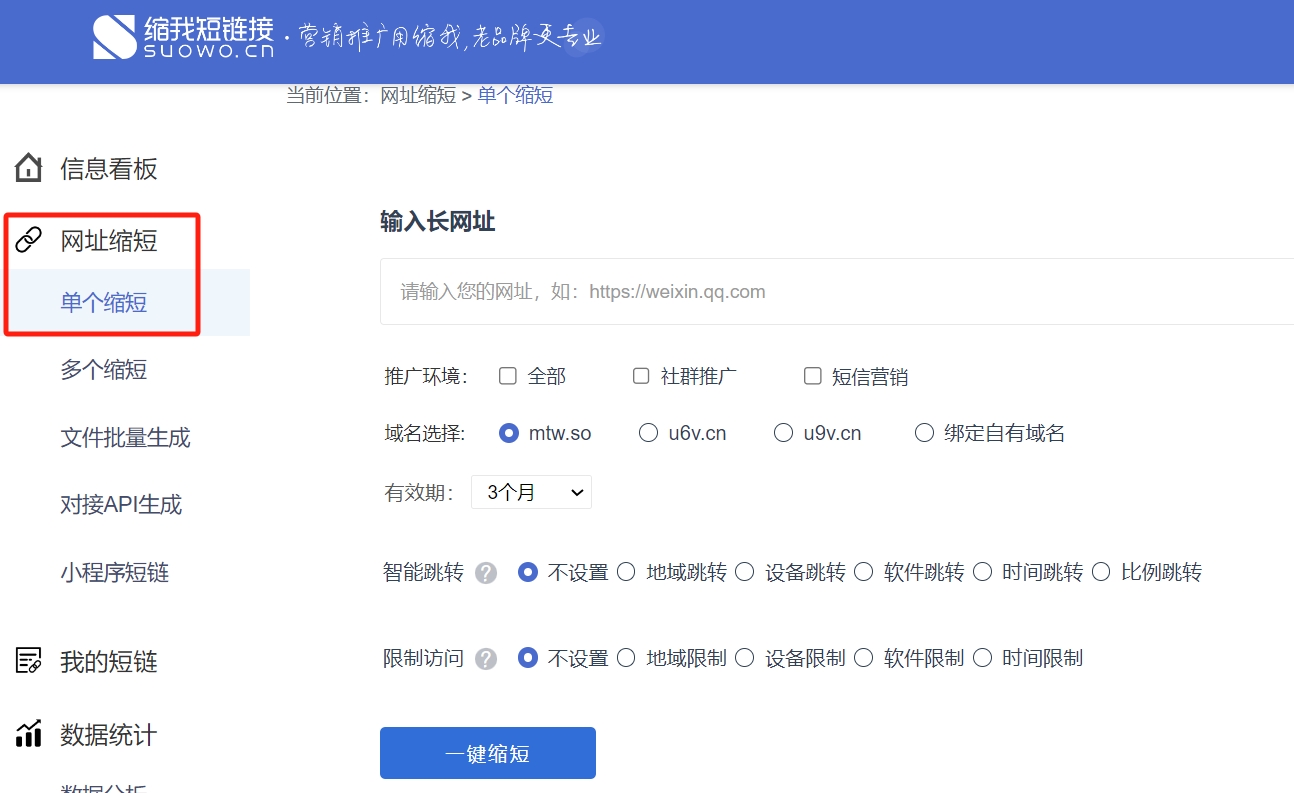1294x793 pixels.
Task: Click the help icon beside 智能跳转
Action: click(486, 573)
